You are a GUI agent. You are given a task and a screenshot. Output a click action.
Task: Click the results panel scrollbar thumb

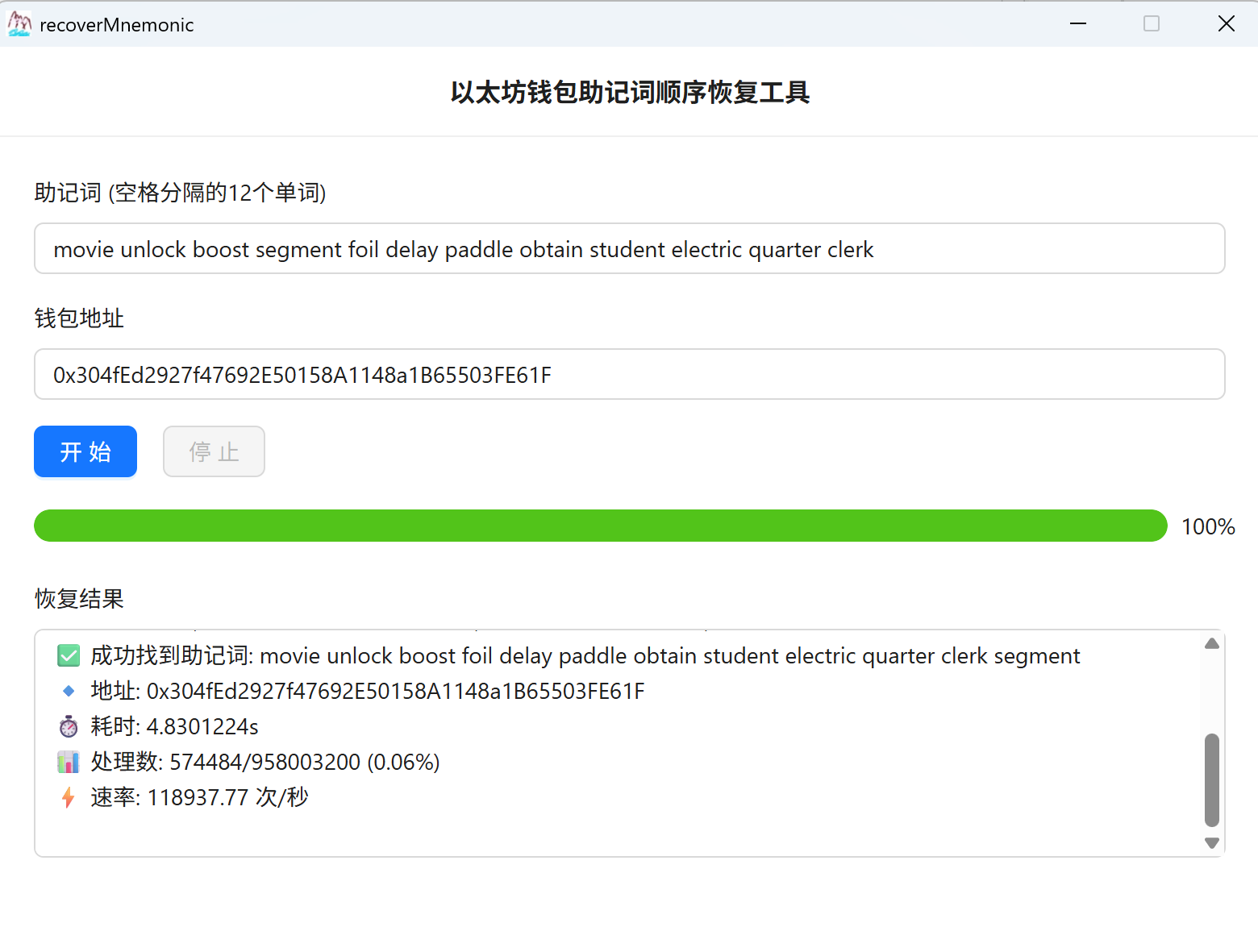[x=1211, y=779]
